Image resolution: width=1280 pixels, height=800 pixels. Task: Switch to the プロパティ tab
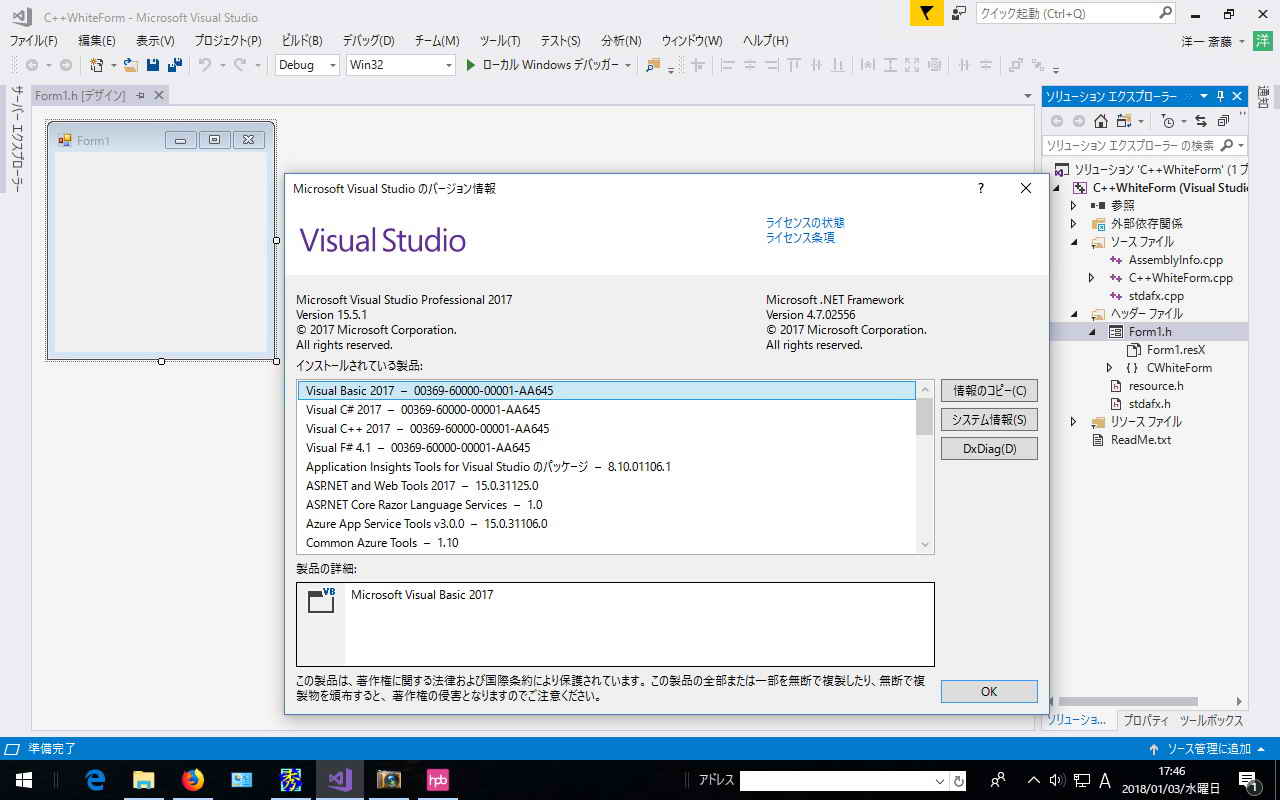click(1146, 720)
